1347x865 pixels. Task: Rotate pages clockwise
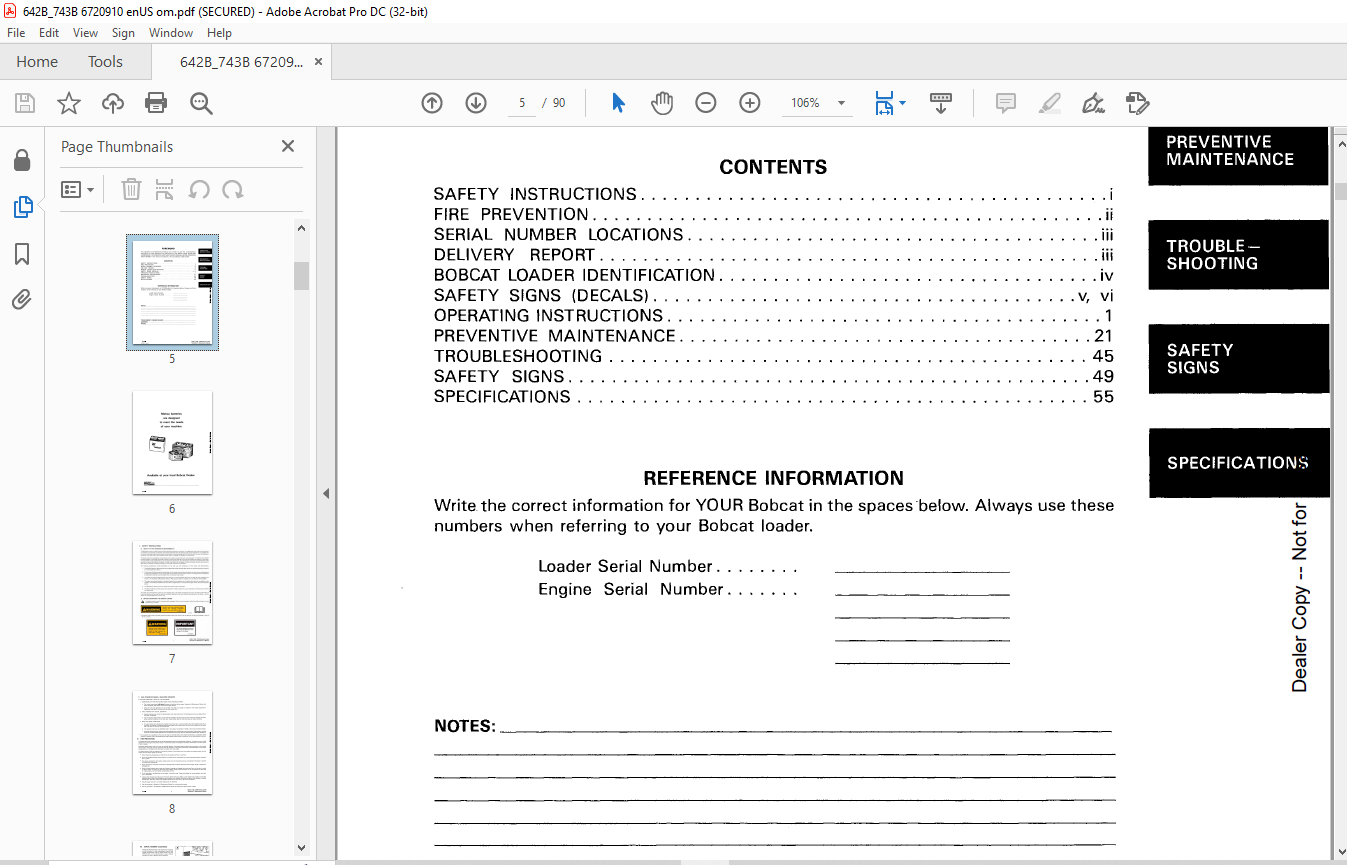tap(233, 190)
